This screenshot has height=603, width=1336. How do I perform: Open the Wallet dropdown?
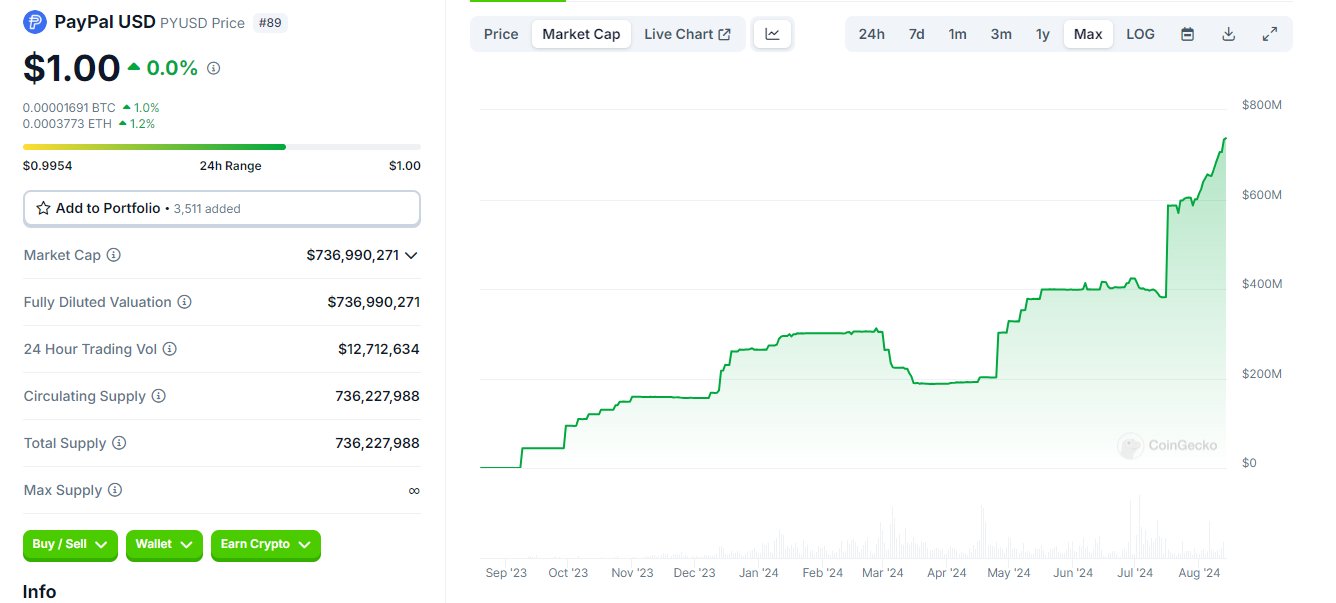point(164,544)
